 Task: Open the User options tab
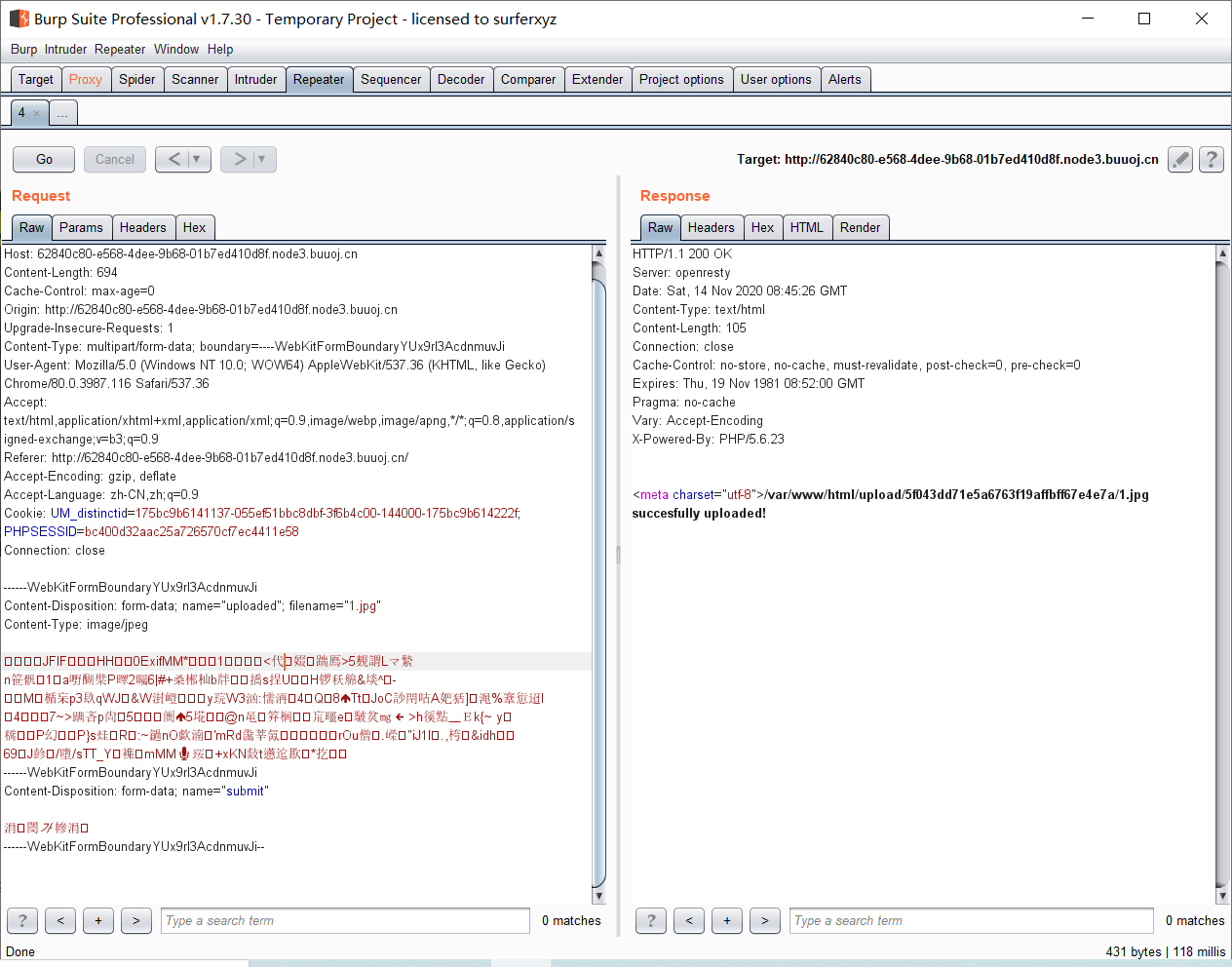[776, 80]
